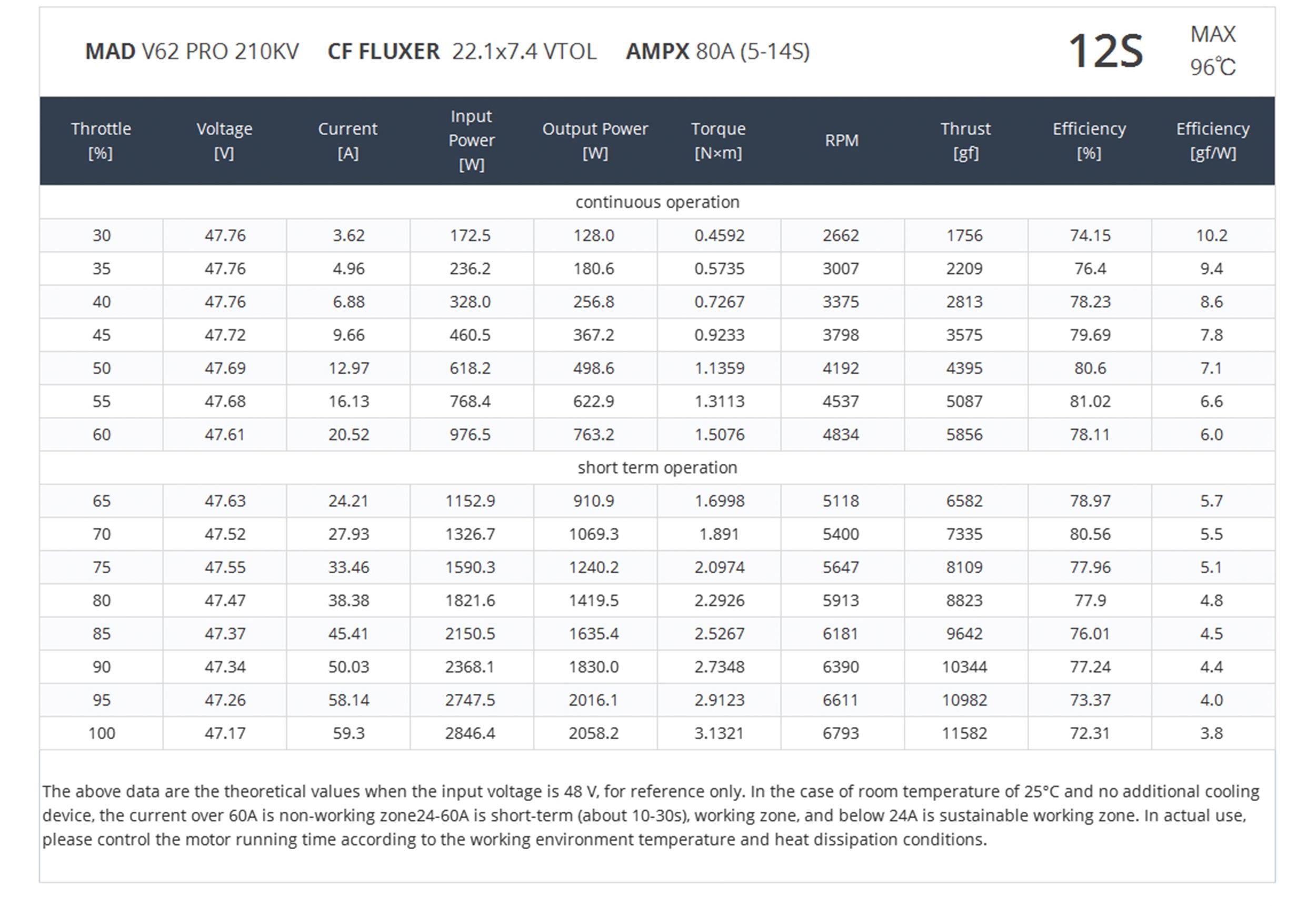
Task: Click the theoretical values footnote paragraph
Action: (650, 815)
